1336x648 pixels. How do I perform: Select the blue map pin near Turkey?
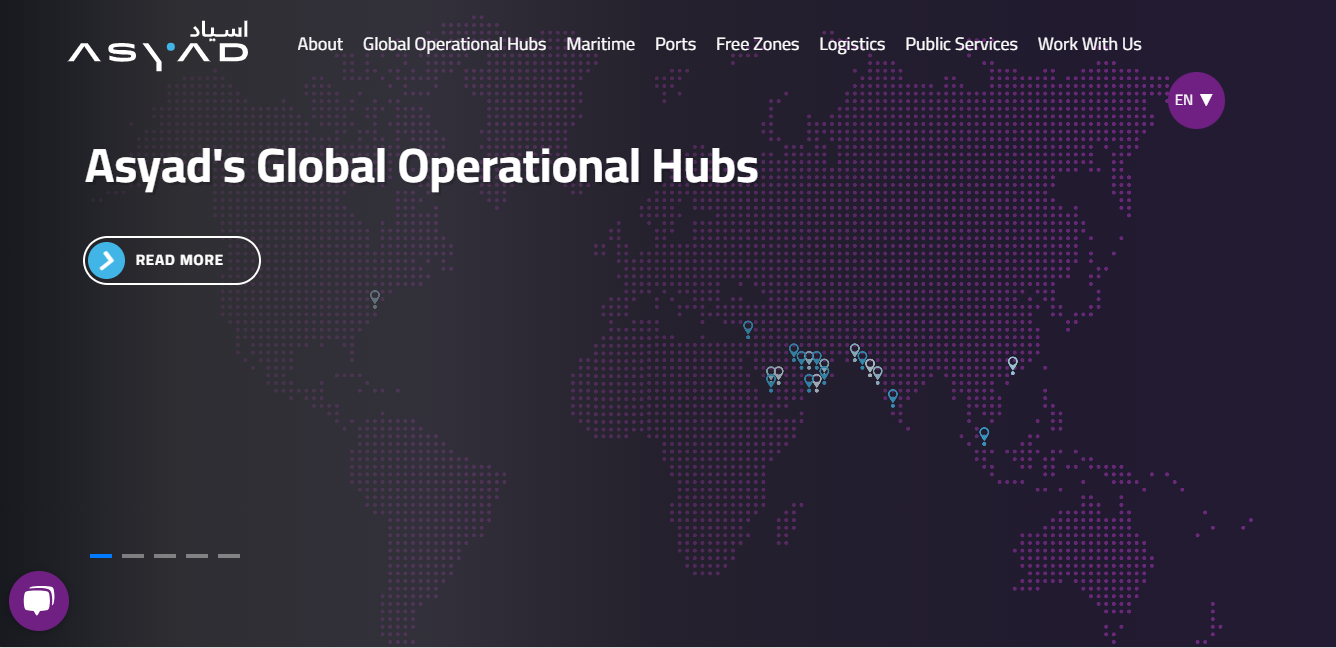(748, 327)
